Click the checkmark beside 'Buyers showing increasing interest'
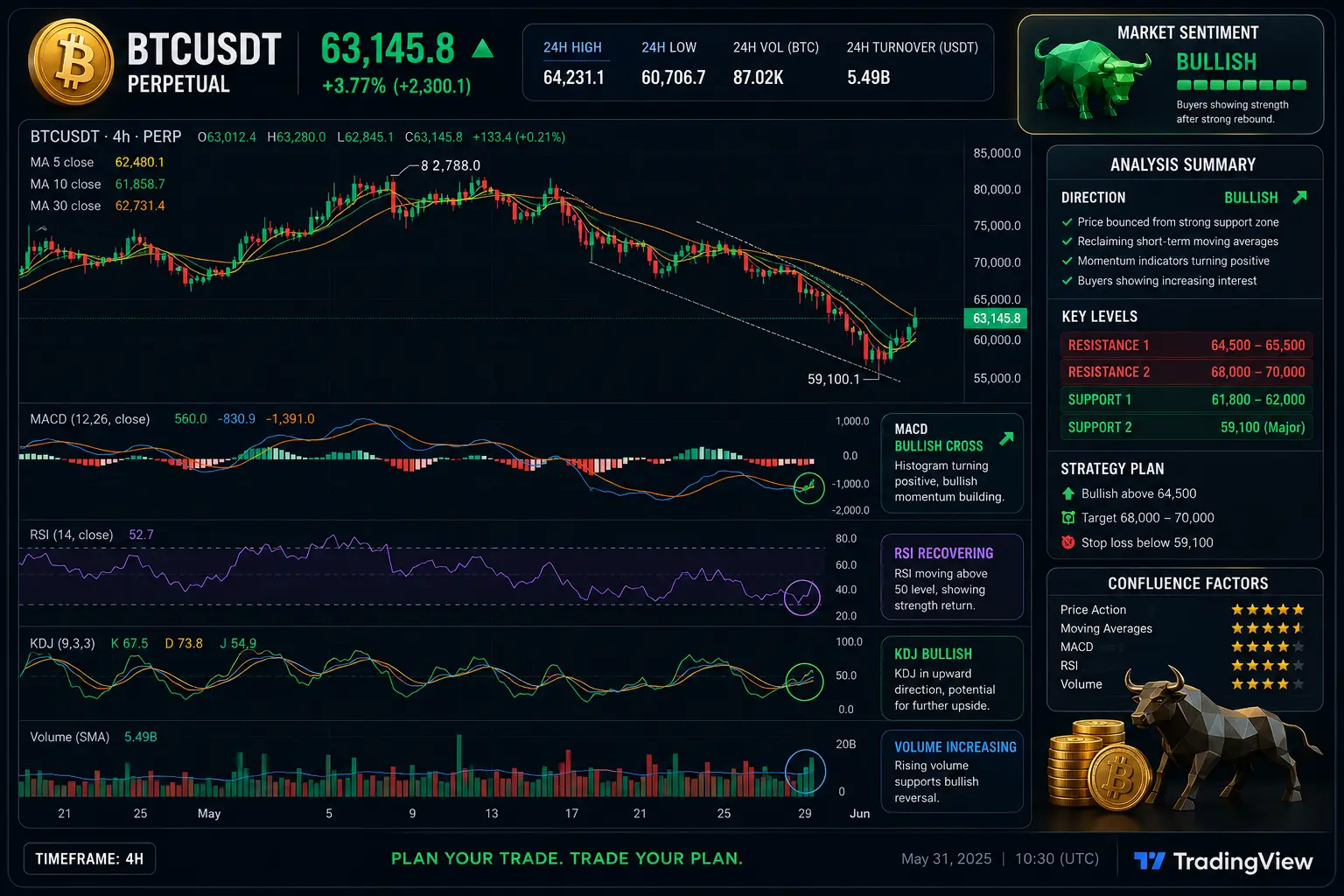The image size is (1344, 896). coord(1067,281)
